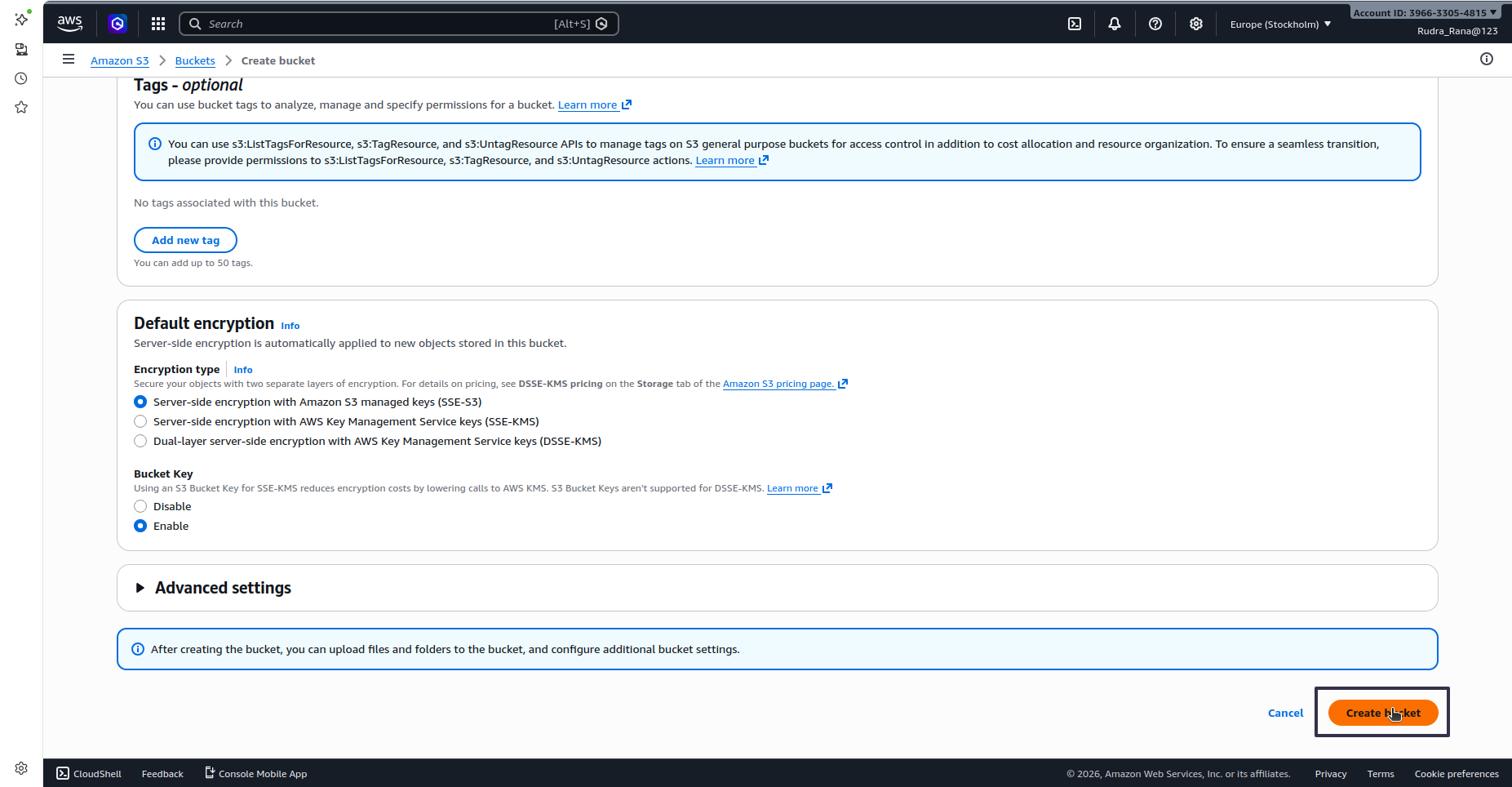Click the AWS logo home icon
Screen dimensions: 1512x787
tap(70, 24)
